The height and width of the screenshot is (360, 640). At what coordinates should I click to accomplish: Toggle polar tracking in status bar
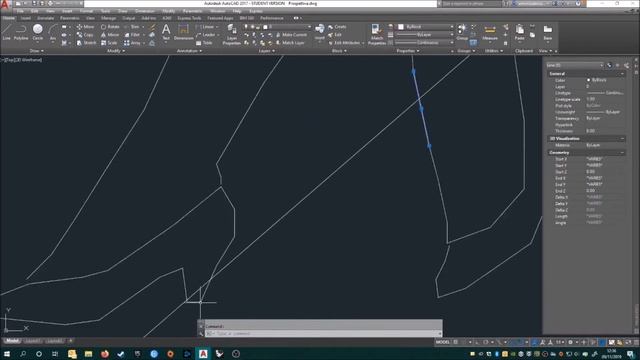486,342
